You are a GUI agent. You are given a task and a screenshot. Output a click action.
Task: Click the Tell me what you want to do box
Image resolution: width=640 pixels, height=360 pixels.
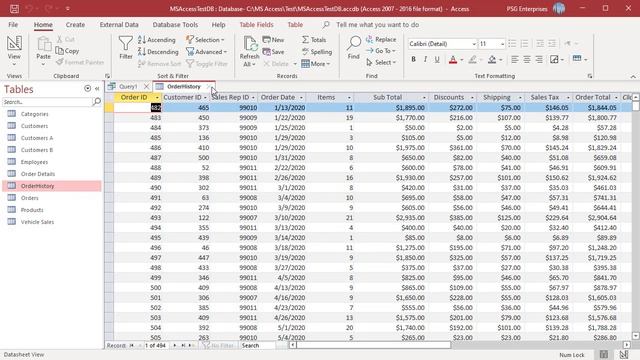pyautogui.click(x=378, y=25)
